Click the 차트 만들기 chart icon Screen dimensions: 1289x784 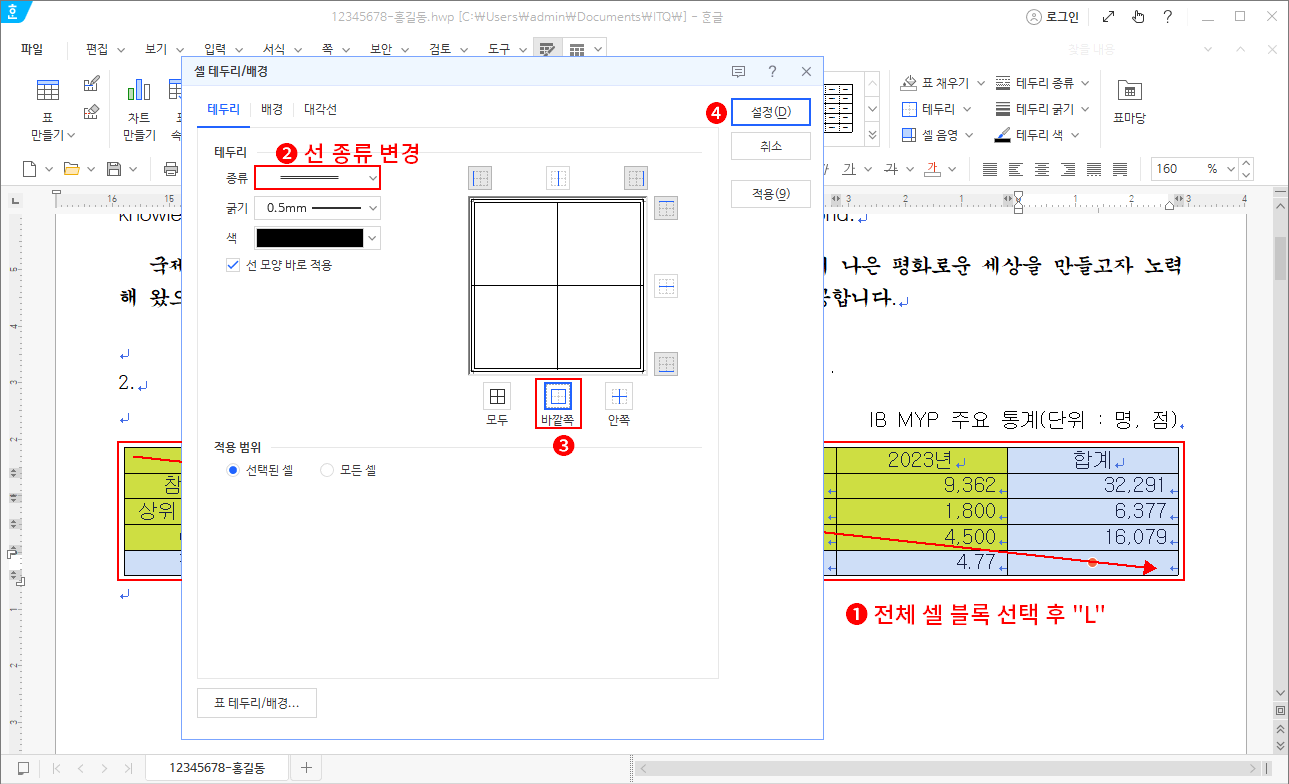(139, 92)
